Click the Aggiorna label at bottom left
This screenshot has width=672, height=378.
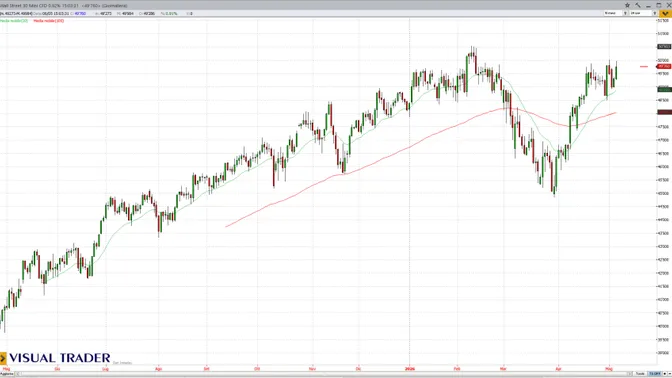7,374
